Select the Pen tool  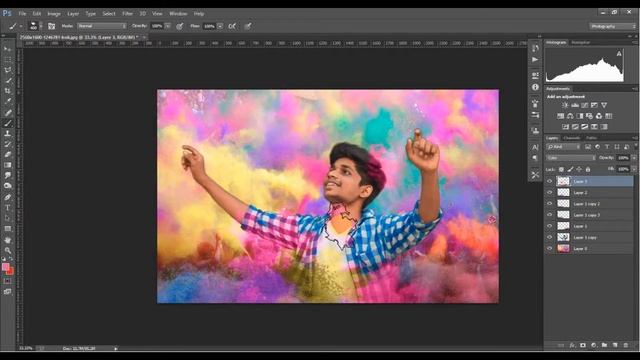(x=7, y=197)
